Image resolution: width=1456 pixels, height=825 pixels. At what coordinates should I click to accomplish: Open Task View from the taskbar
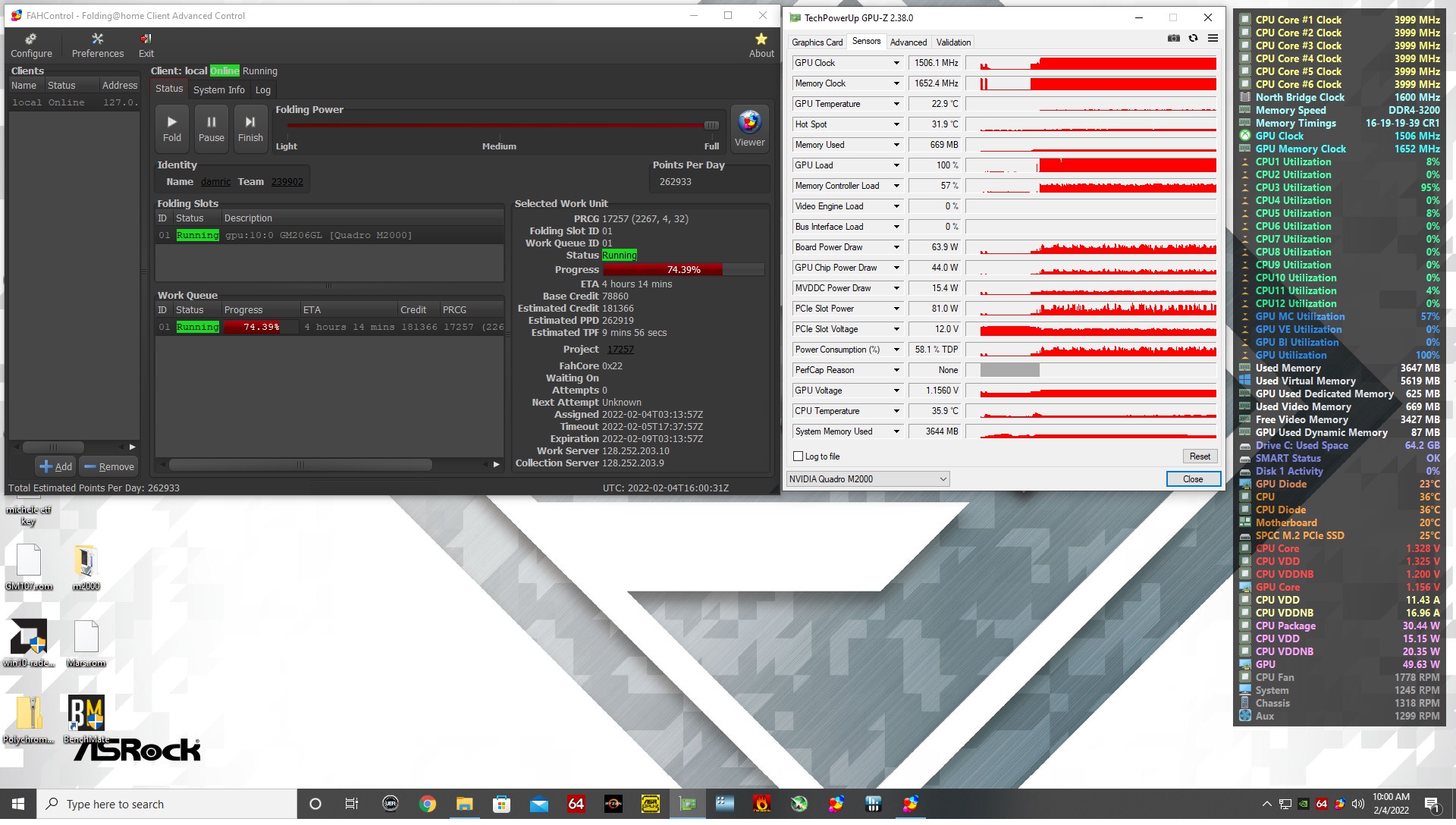(351, 804)
